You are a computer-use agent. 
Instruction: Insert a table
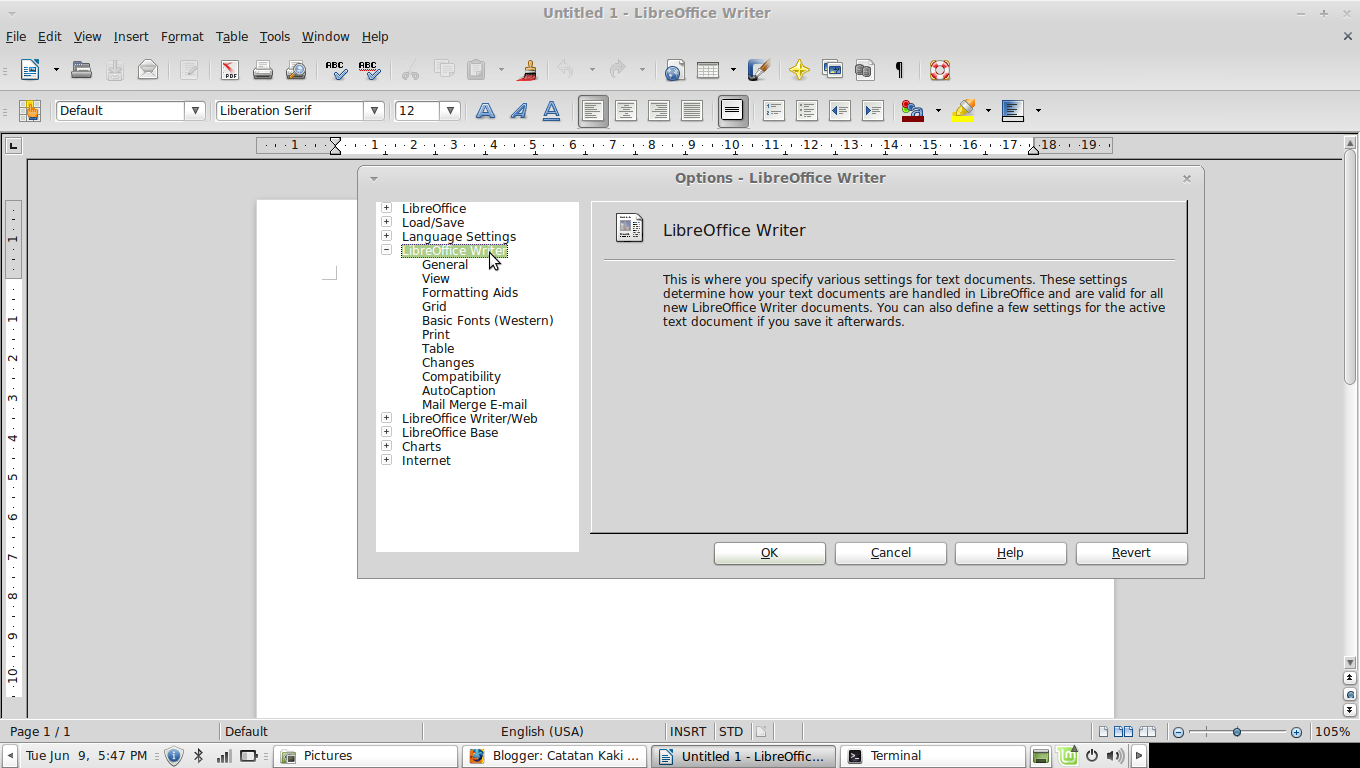[x=707, y=70]
